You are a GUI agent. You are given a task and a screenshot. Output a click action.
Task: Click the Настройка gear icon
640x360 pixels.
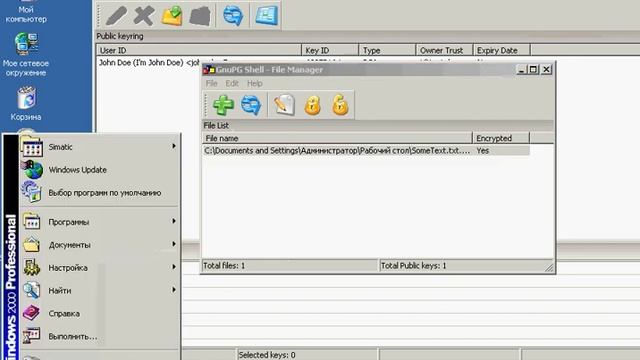(31, 268)
